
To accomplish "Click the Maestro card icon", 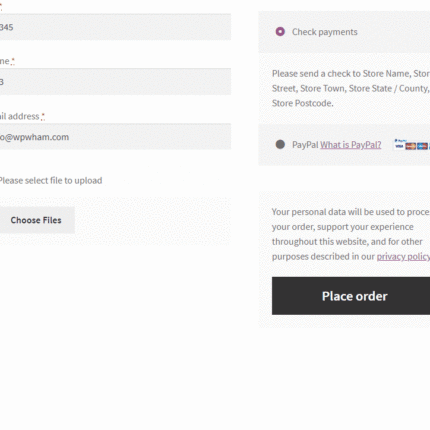I will [x=422, y=146].
